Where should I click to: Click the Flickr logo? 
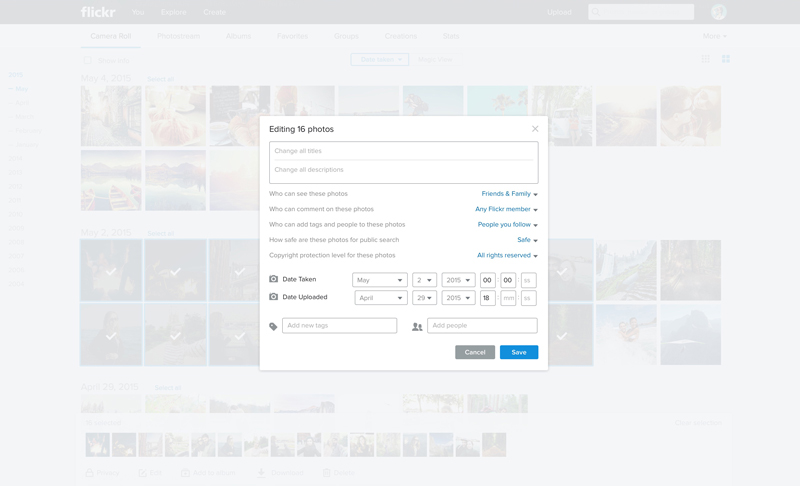click(98, 12)
